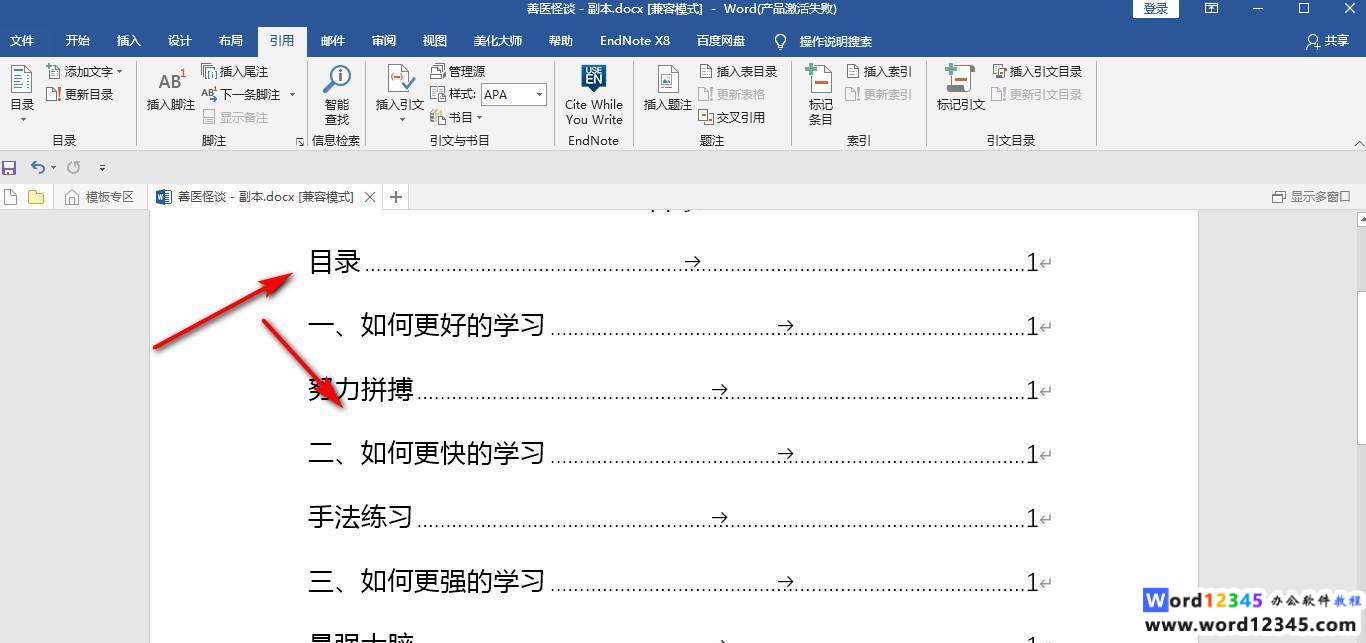Open the 百度网盘 tab

(x=720, y=41)
